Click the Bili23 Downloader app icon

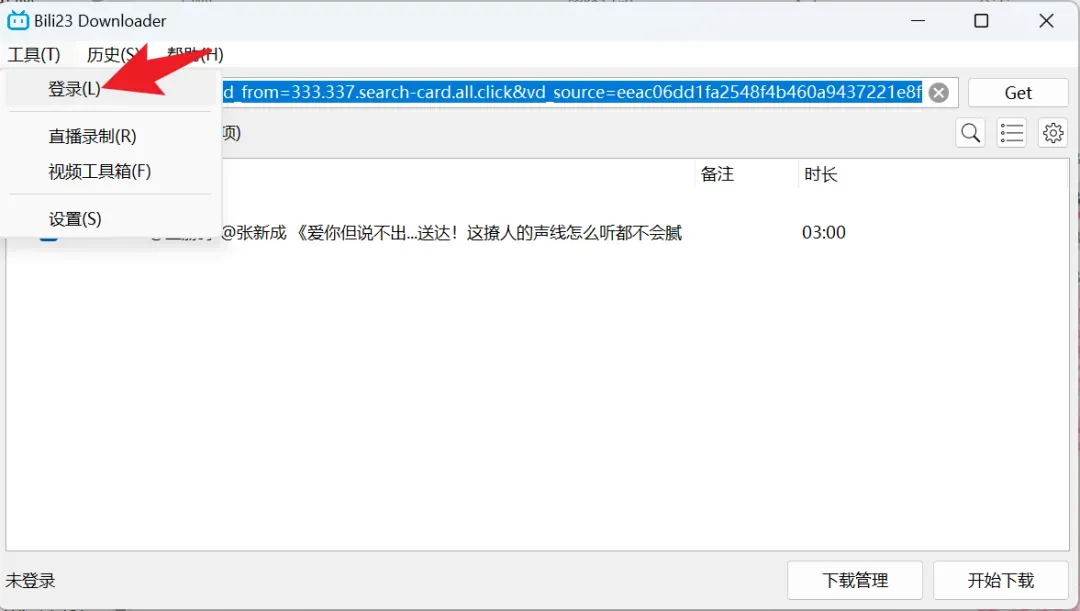[18, 21]
